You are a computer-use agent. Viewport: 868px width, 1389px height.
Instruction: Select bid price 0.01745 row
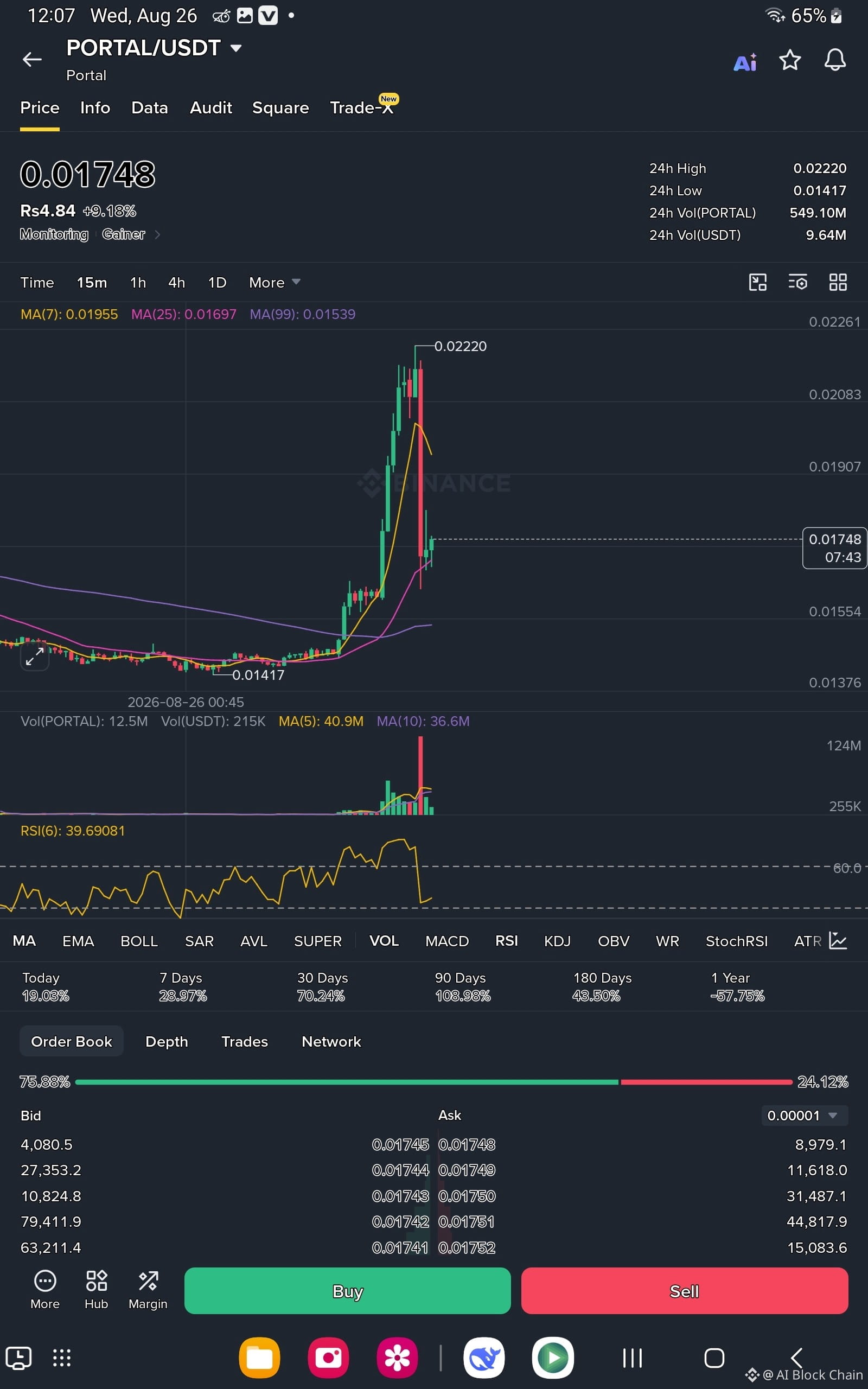pyautogui.click(x=225, y=1144)
